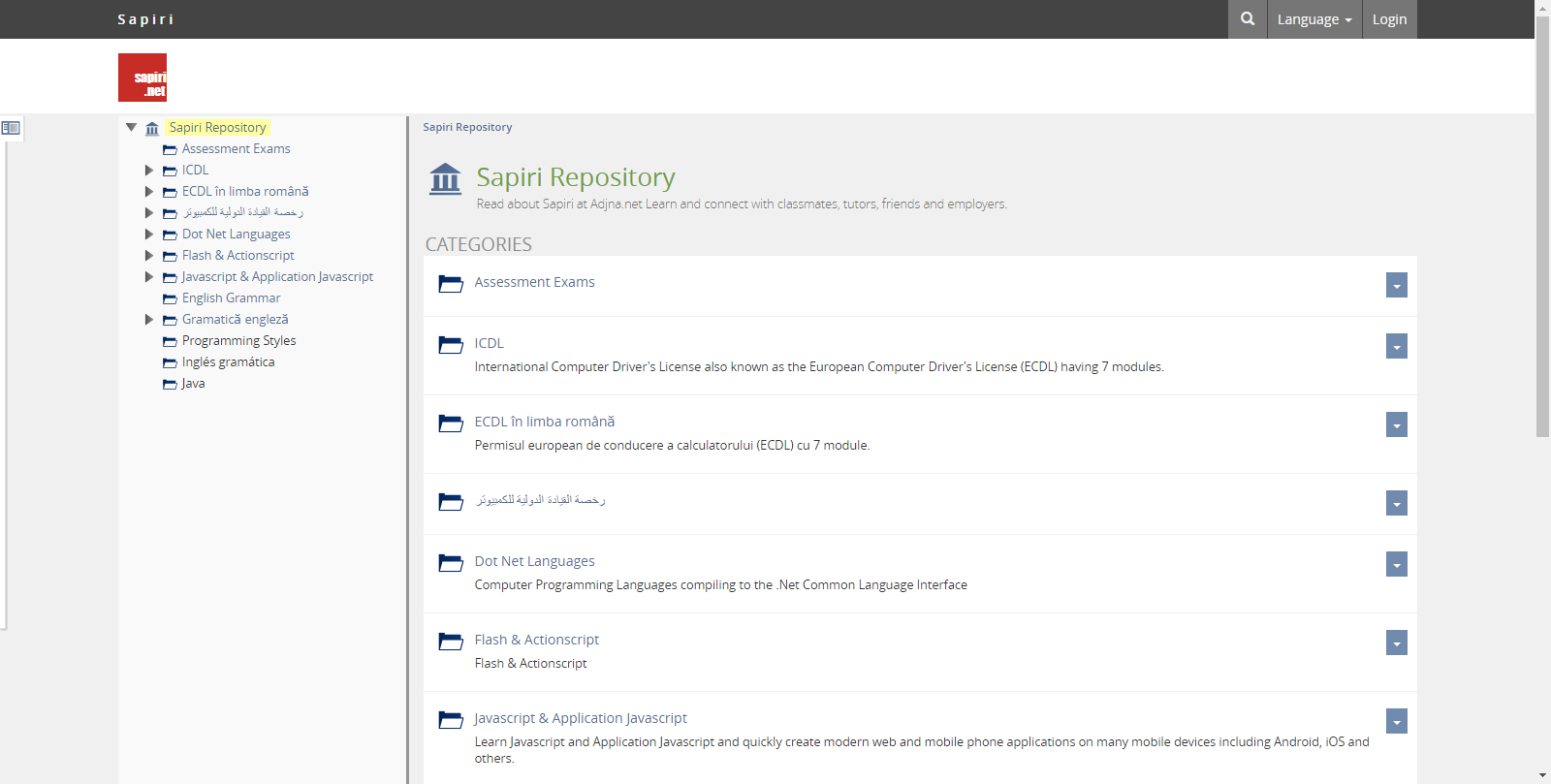Image resolution: width=1551 pixels, height=784 pixels.
Task: Expand the ICDL tree node
Action: tap(149, 171)
